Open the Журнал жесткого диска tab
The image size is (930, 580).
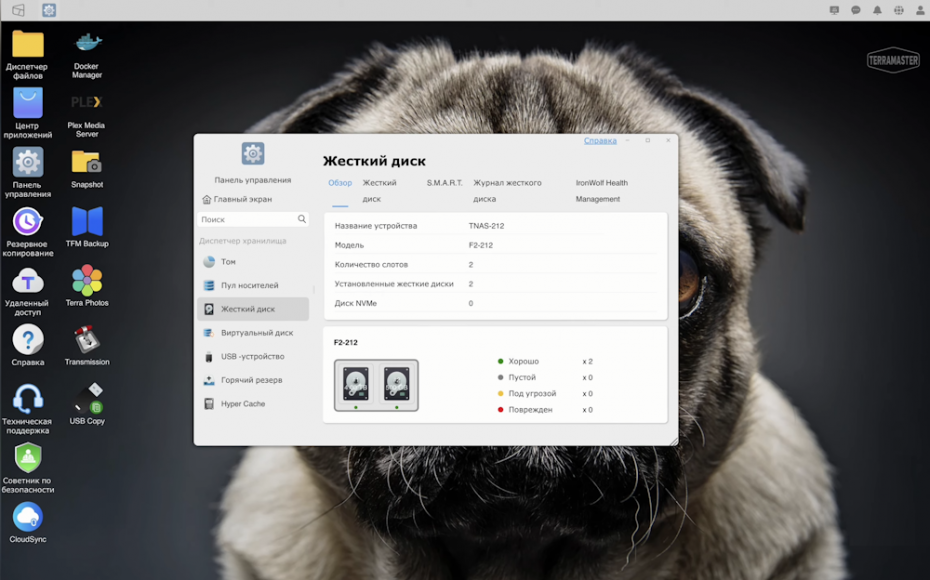507,191
